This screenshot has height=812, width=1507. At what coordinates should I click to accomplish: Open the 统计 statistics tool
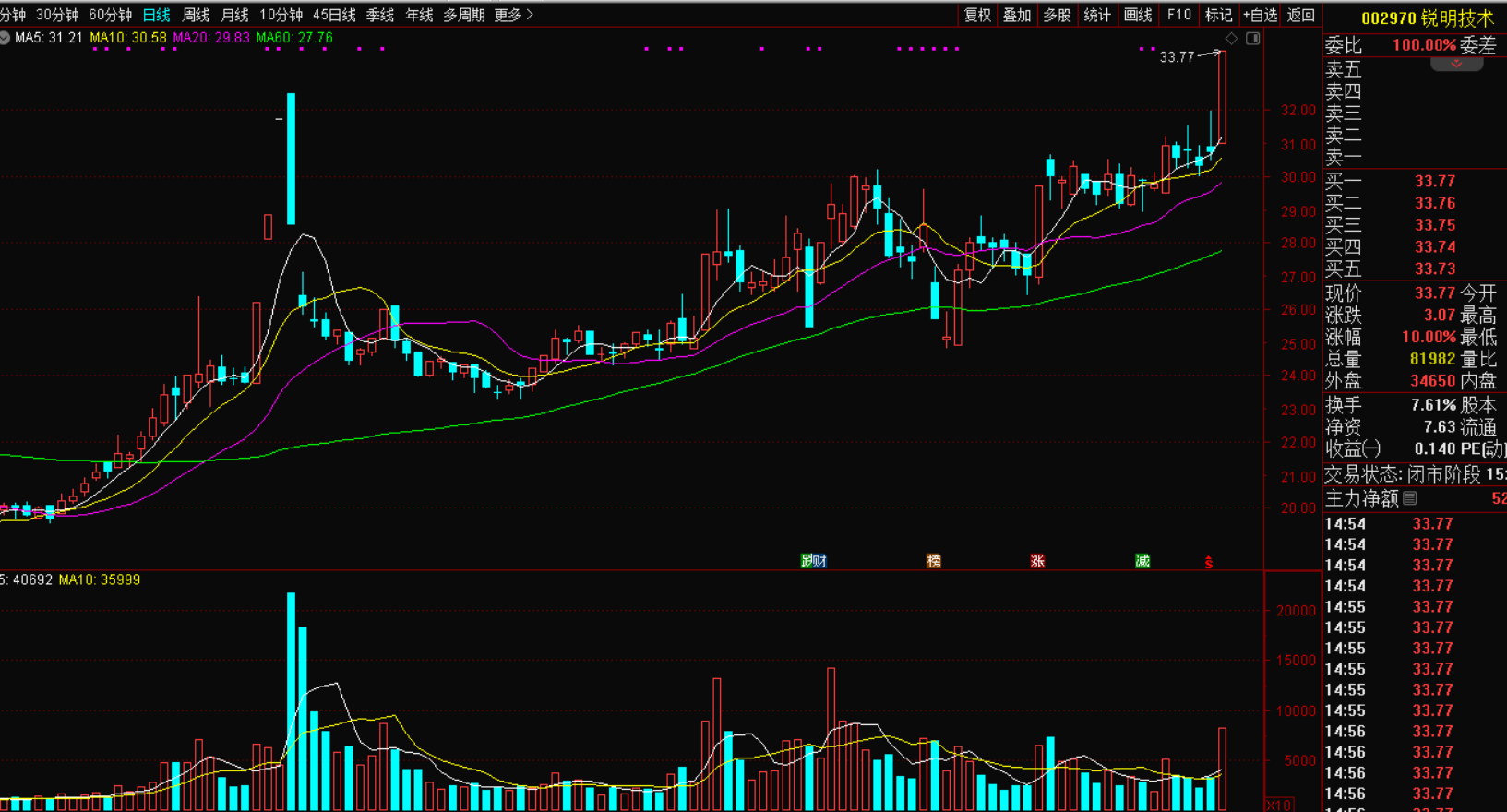coord(1097,15)
